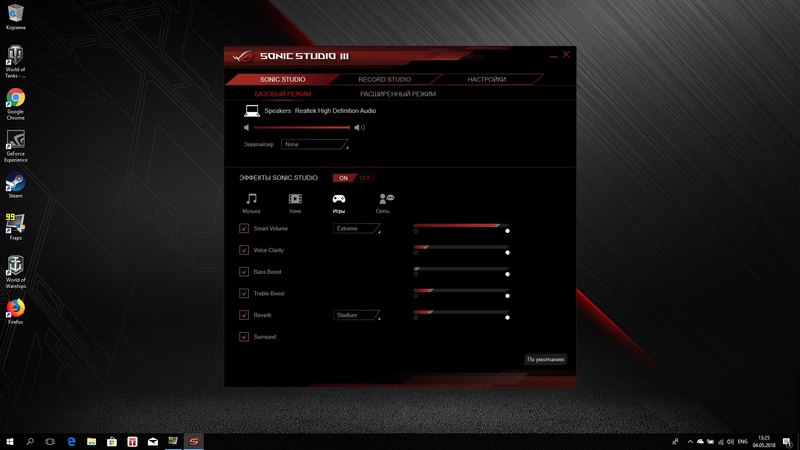
Task: Click the taskbar clock and date
Action: [764, 442]
